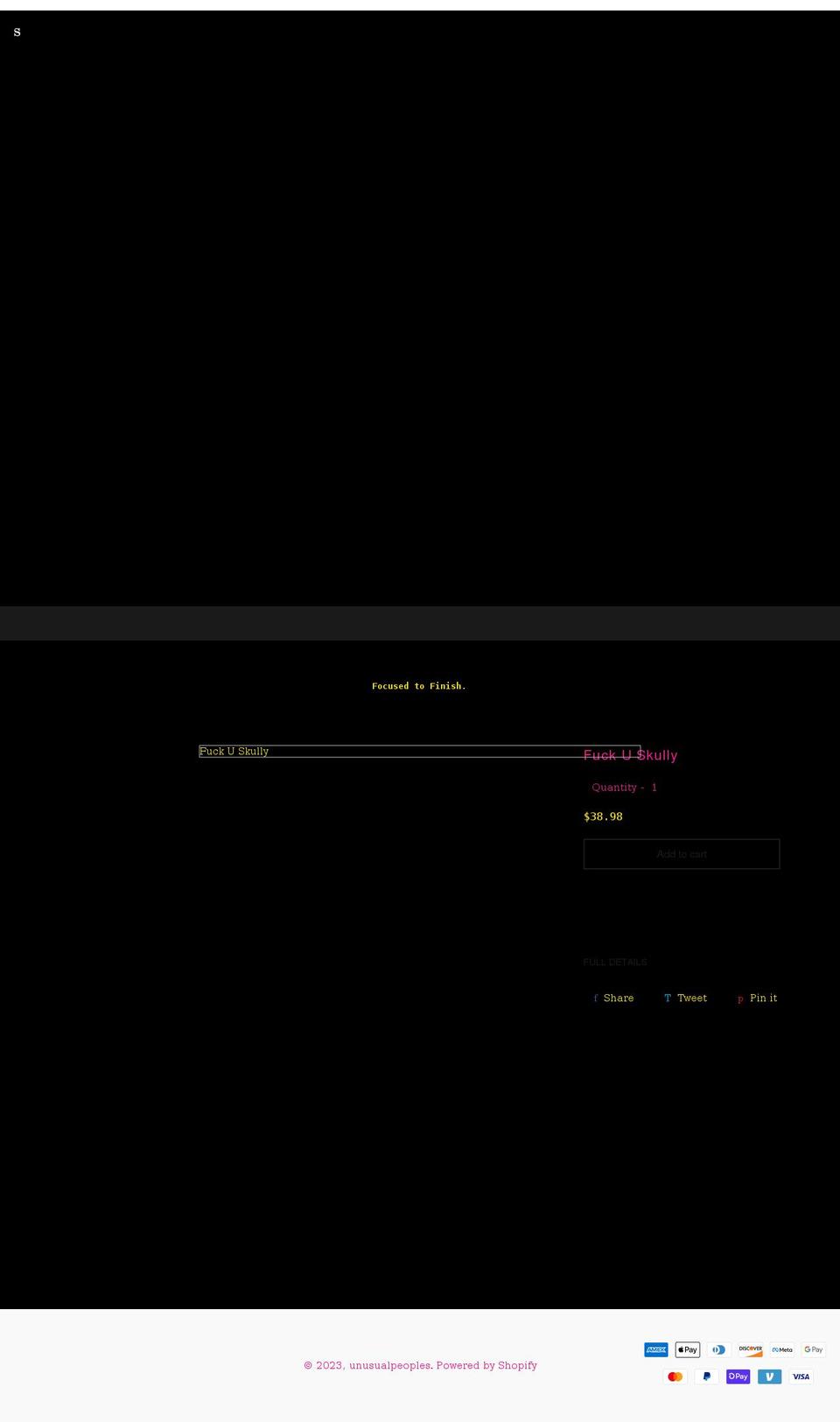Click the Google Pay payment icon

[814, 1349]
